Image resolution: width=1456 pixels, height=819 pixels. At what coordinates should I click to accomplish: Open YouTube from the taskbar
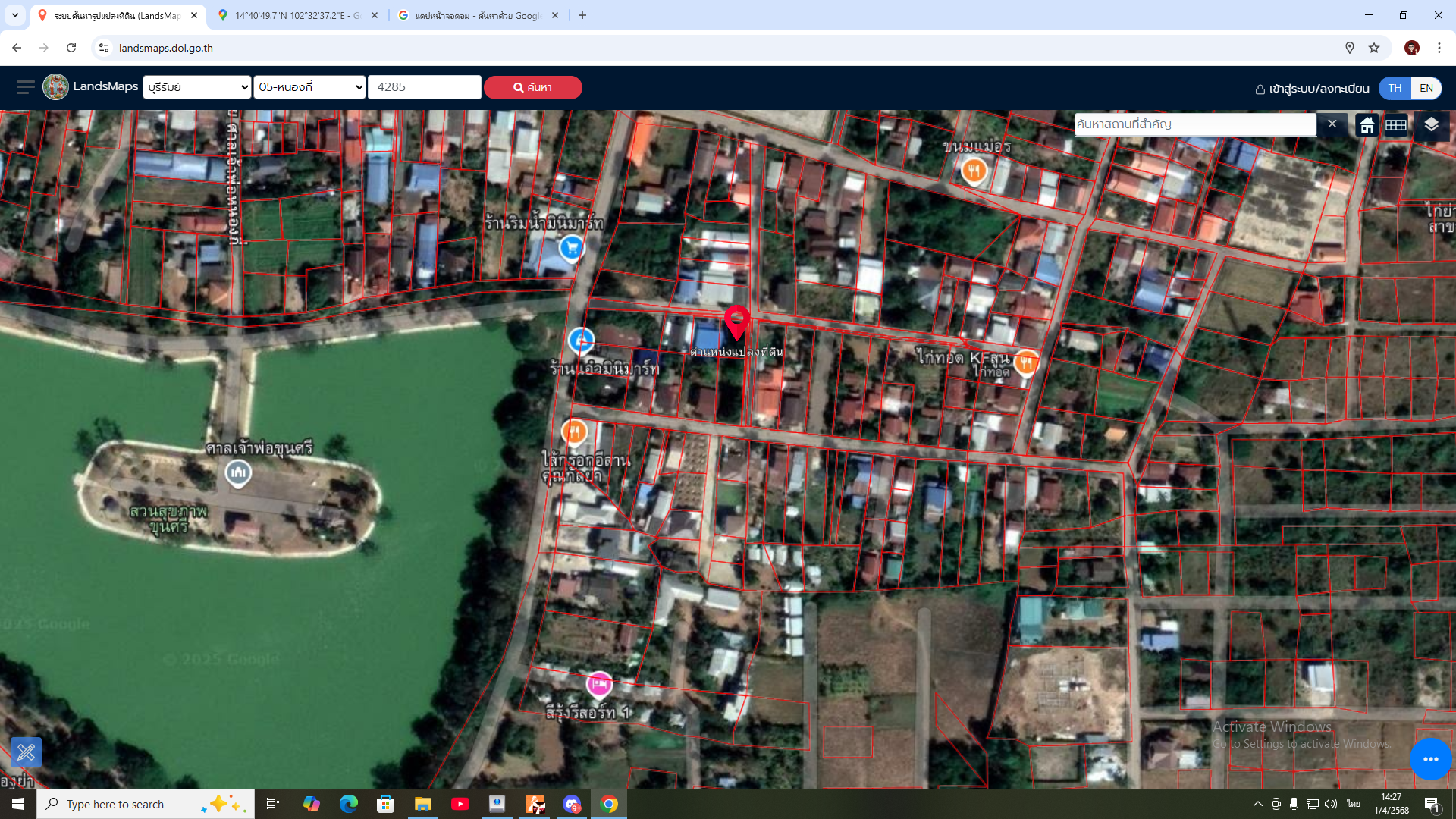click(x=460, y=804)
